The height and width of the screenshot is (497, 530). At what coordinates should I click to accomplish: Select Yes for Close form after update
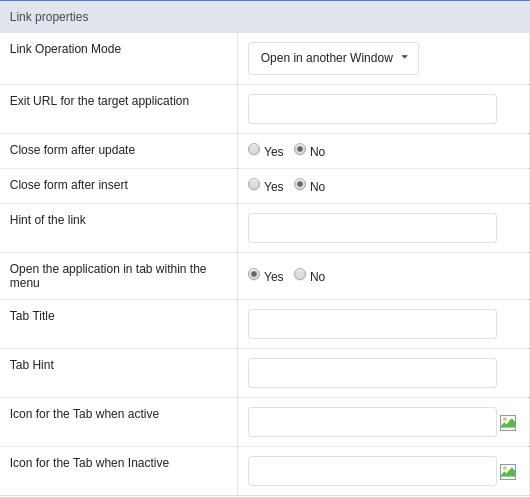tap(254, 149)
